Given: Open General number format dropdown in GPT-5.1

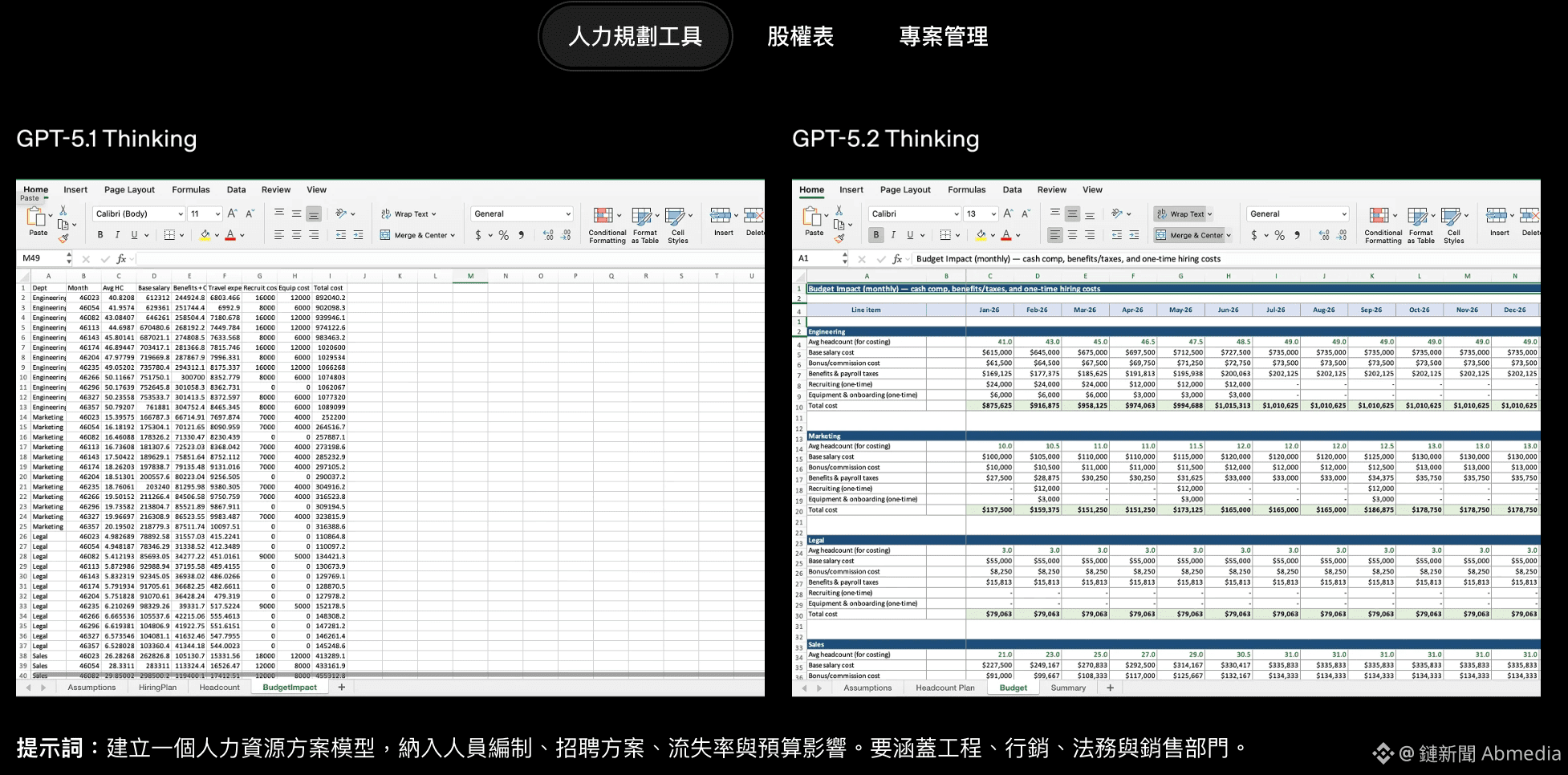Looking at the screenshot, I should tap(522, 214).
